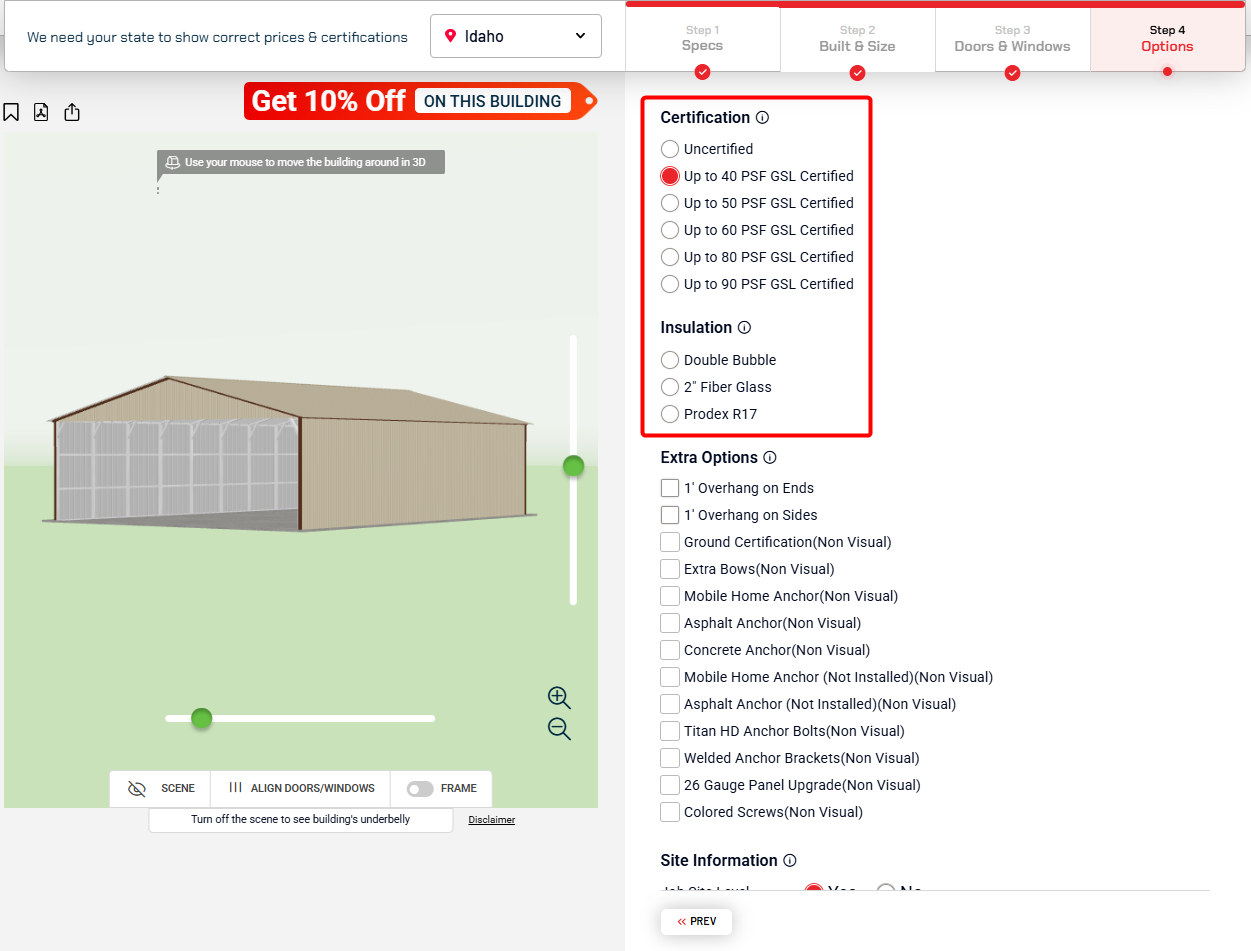Image resolution: width=1251 pixels, height=951 pixels.
Task: Choose Prodex R17 insulation
Action: [670, 414]
